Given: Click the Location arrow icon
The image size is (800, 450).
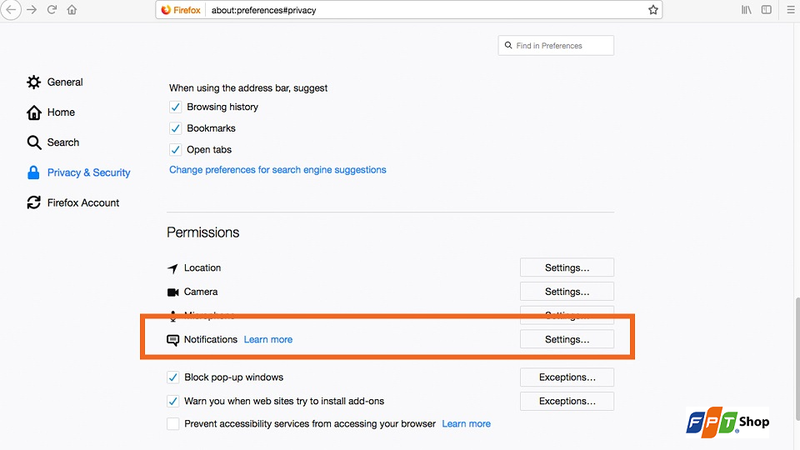Looking at the screenshot, I should 173,268.
